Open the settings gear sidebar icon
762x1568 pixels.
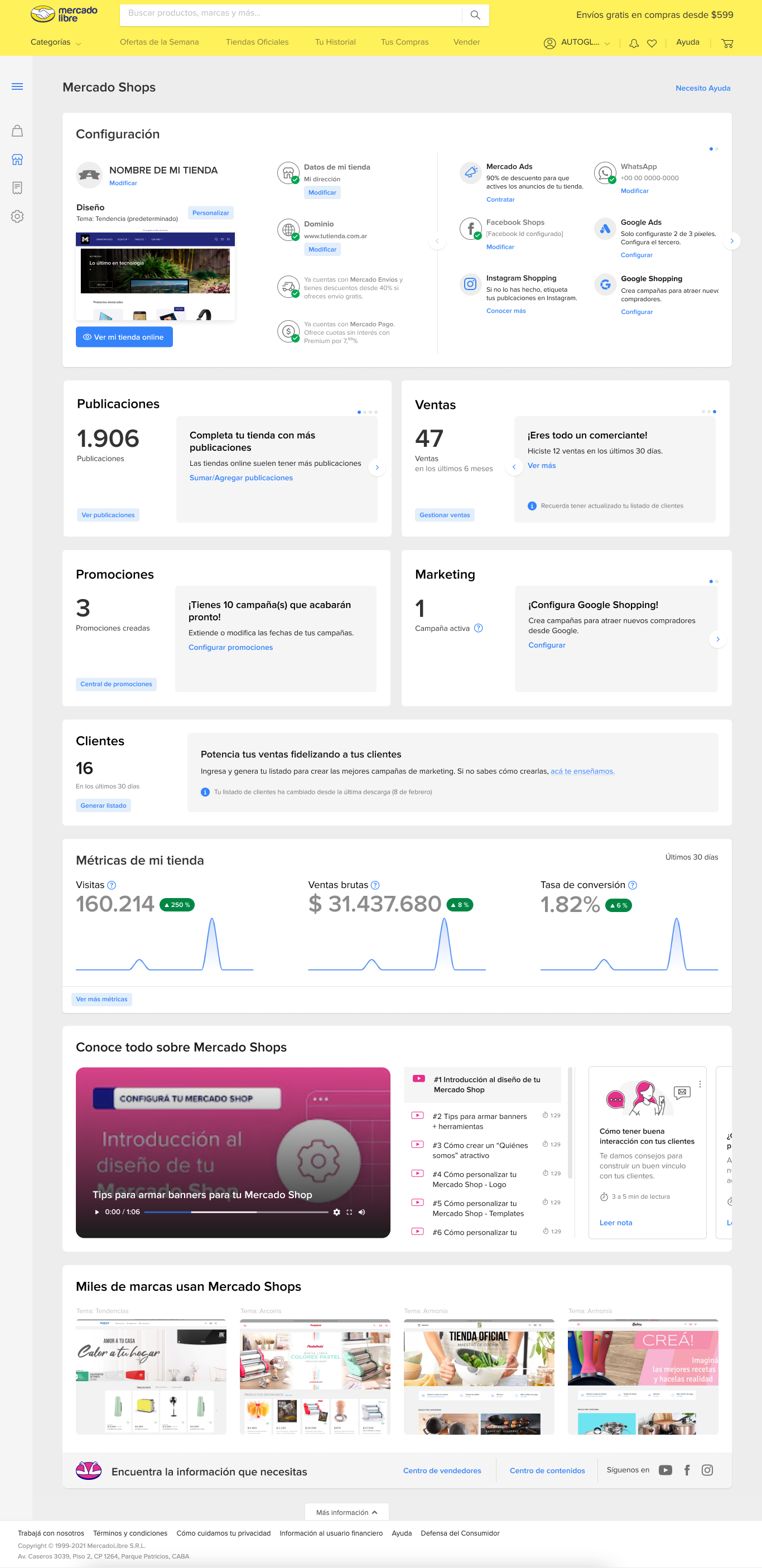(x=17, y=216)
